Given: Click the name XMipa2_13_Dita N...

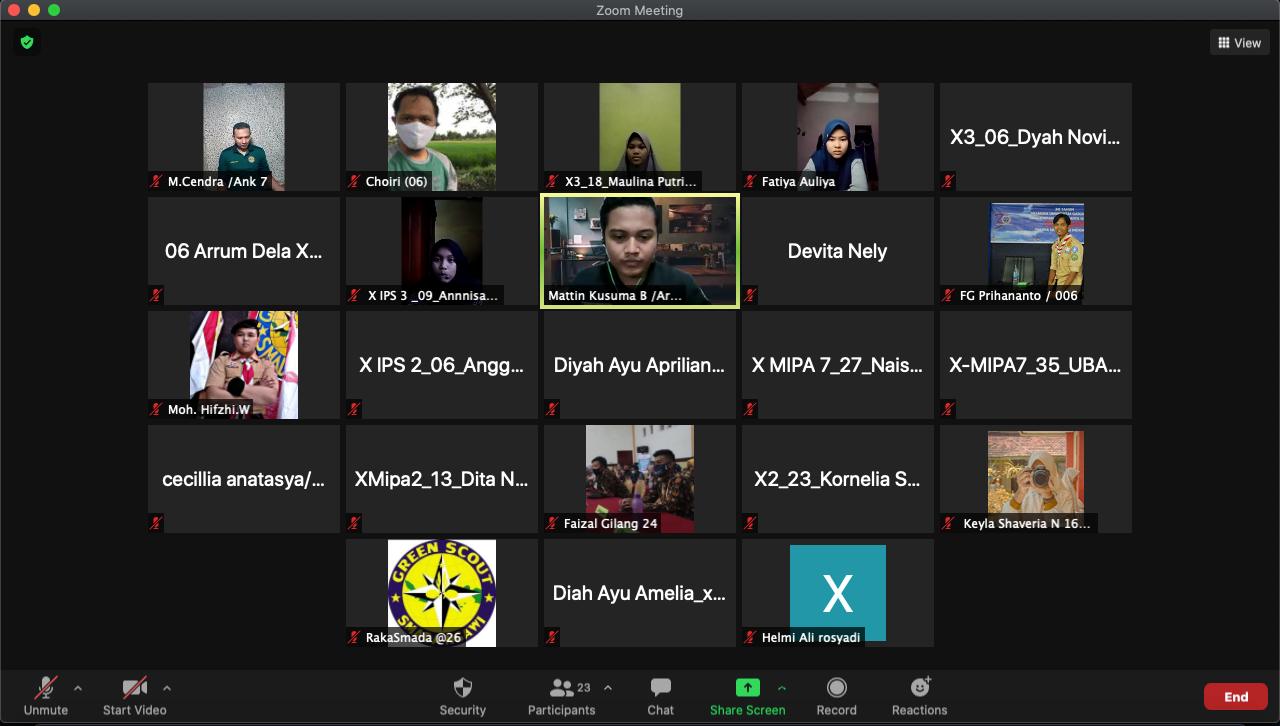Looking at the screenshot, I should [x=442, y=479].
